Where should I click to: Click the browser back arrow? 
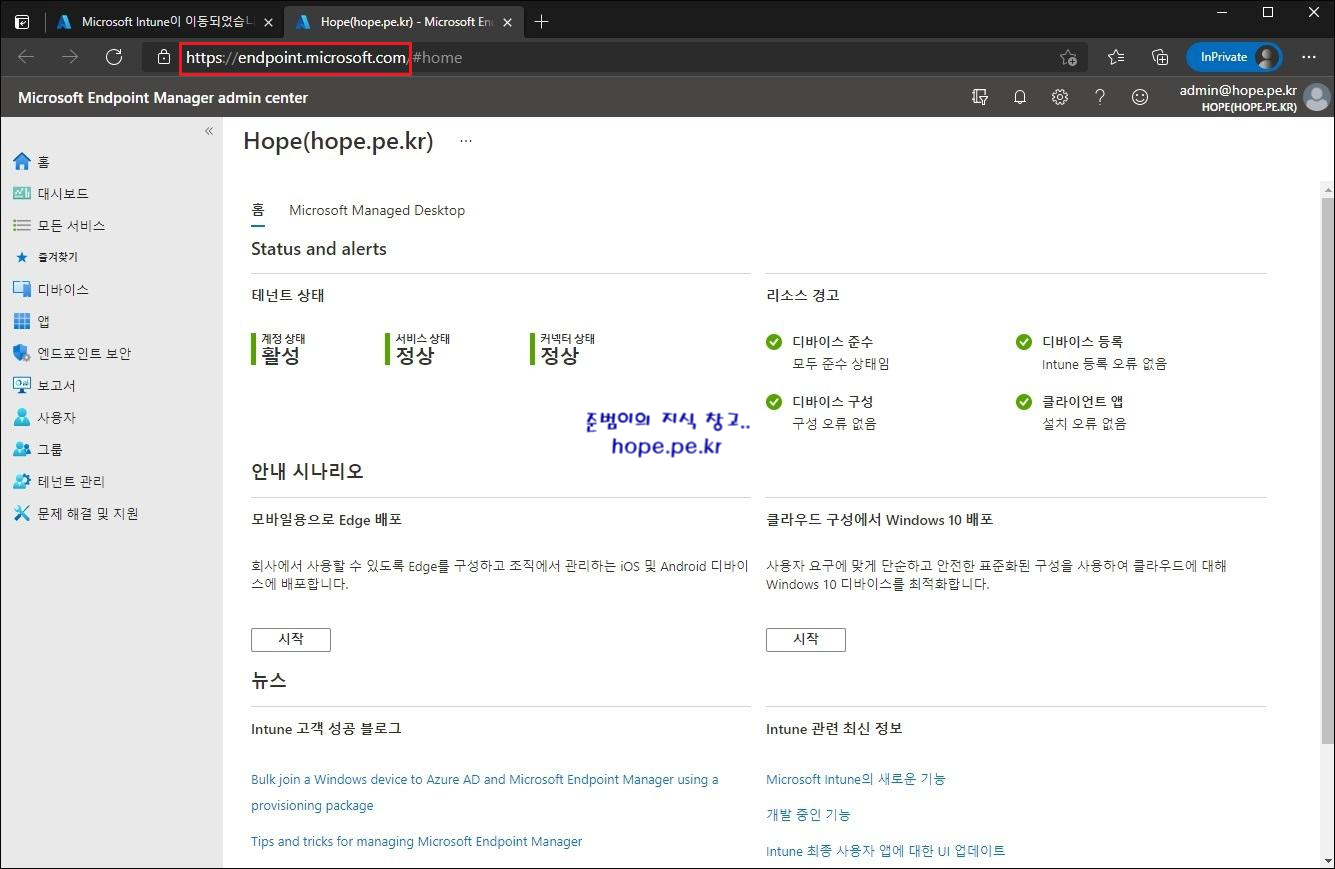[x=27, y=57]
